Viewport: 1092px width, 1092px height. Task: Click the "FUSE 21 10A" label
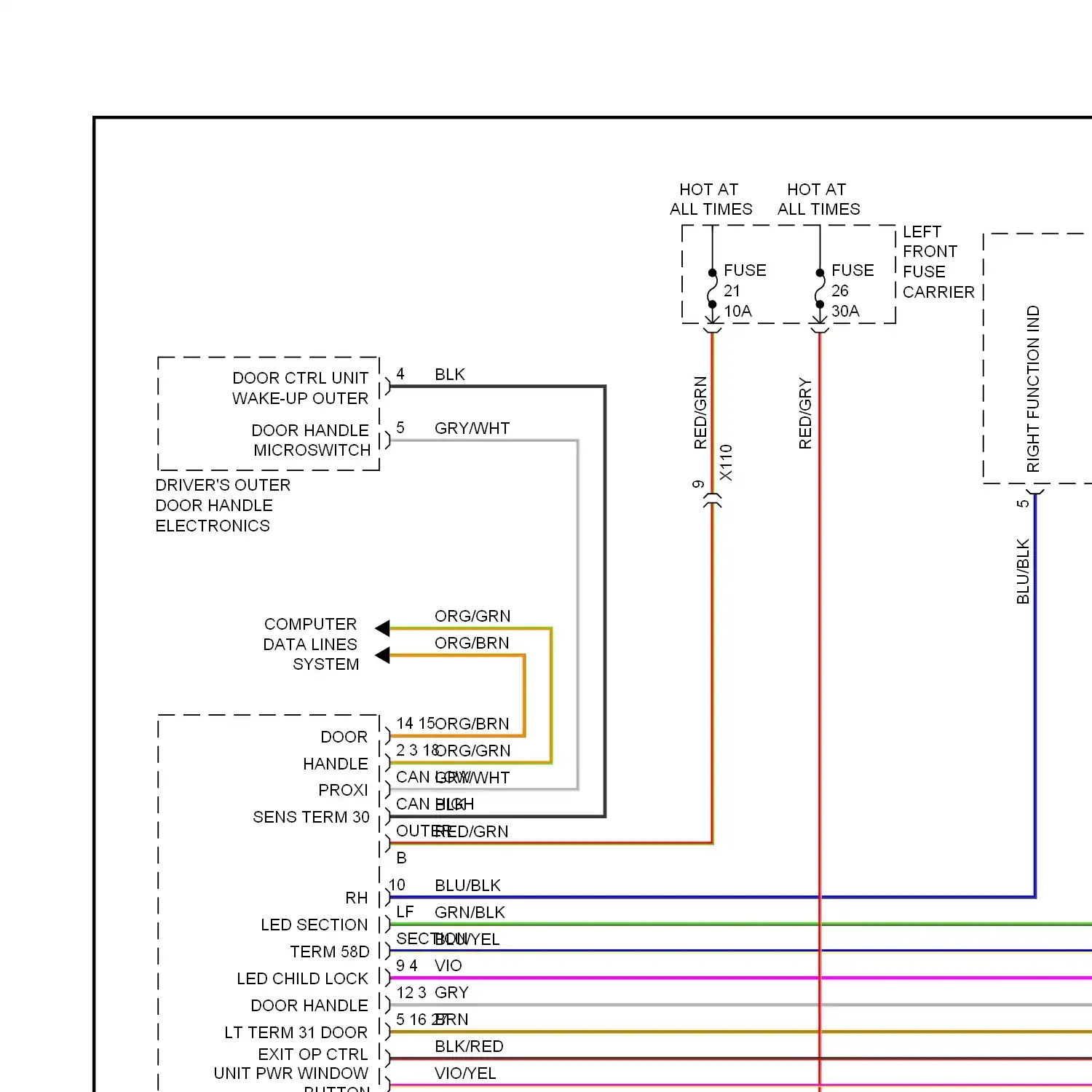745,290
